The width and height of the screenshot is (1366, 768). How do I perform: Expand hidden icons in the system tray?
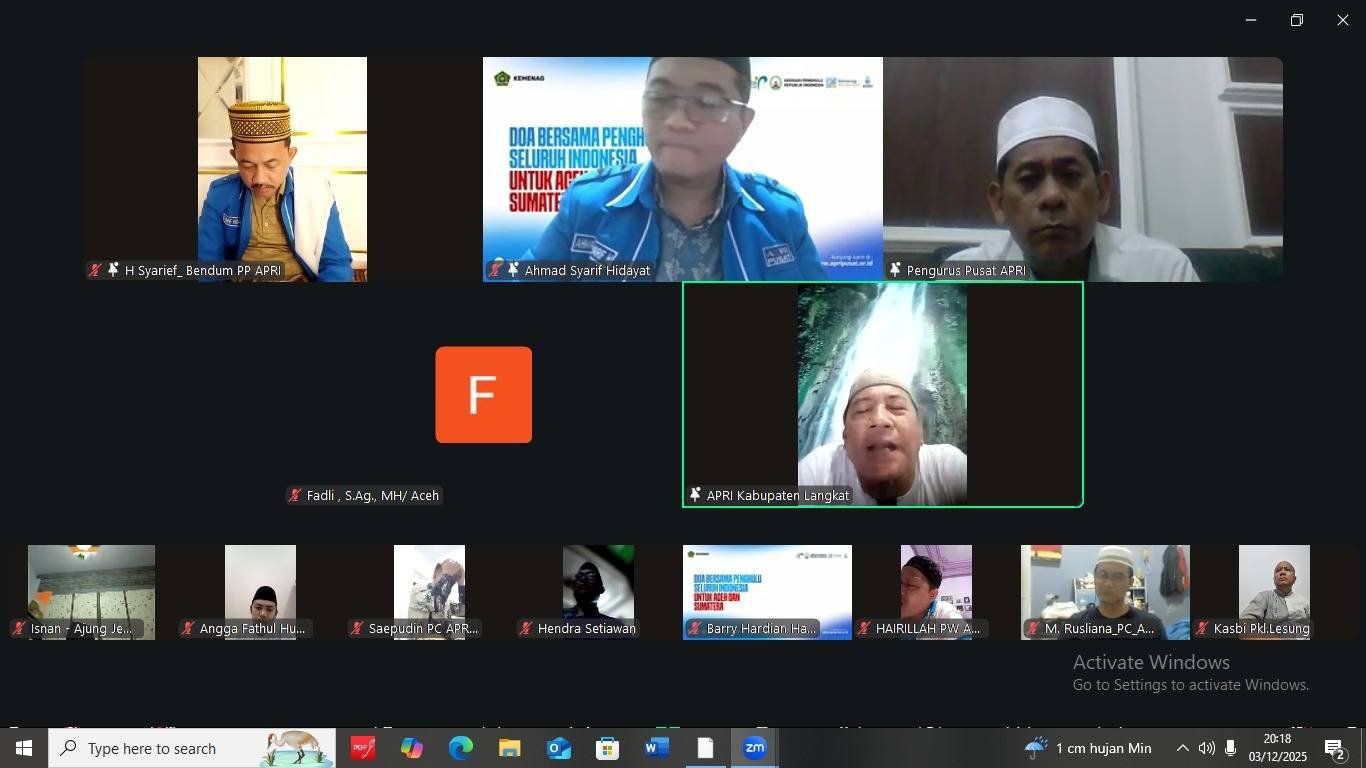pos(1181,747)
